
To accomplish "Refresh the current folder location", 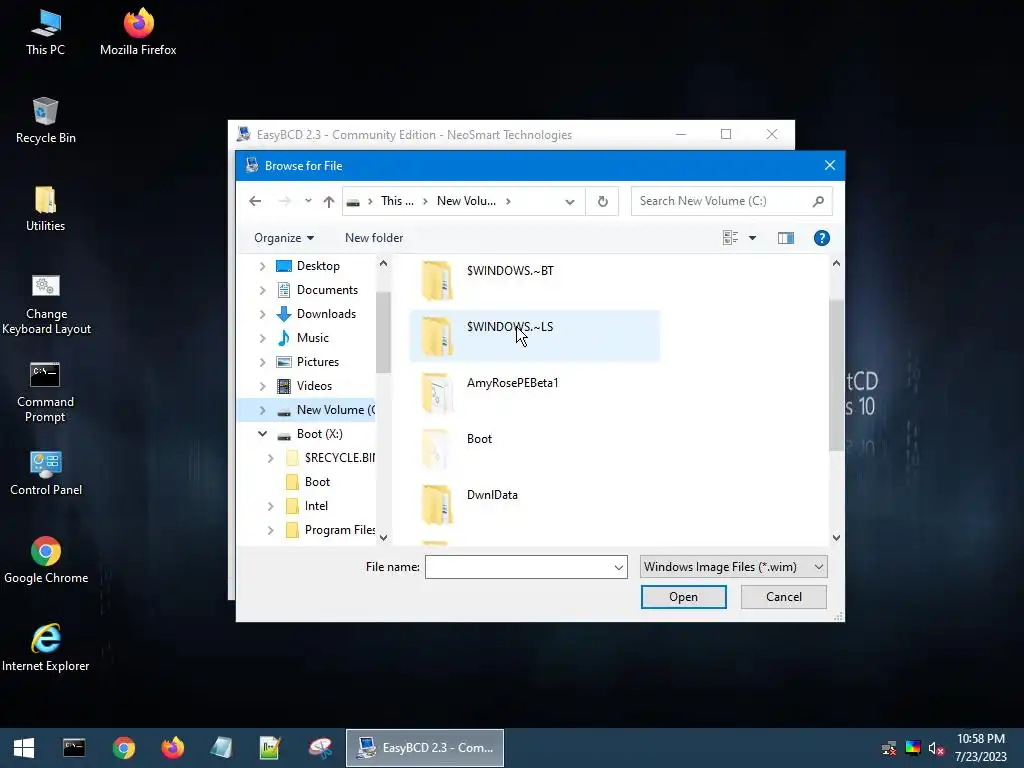I will click(602, 201).
